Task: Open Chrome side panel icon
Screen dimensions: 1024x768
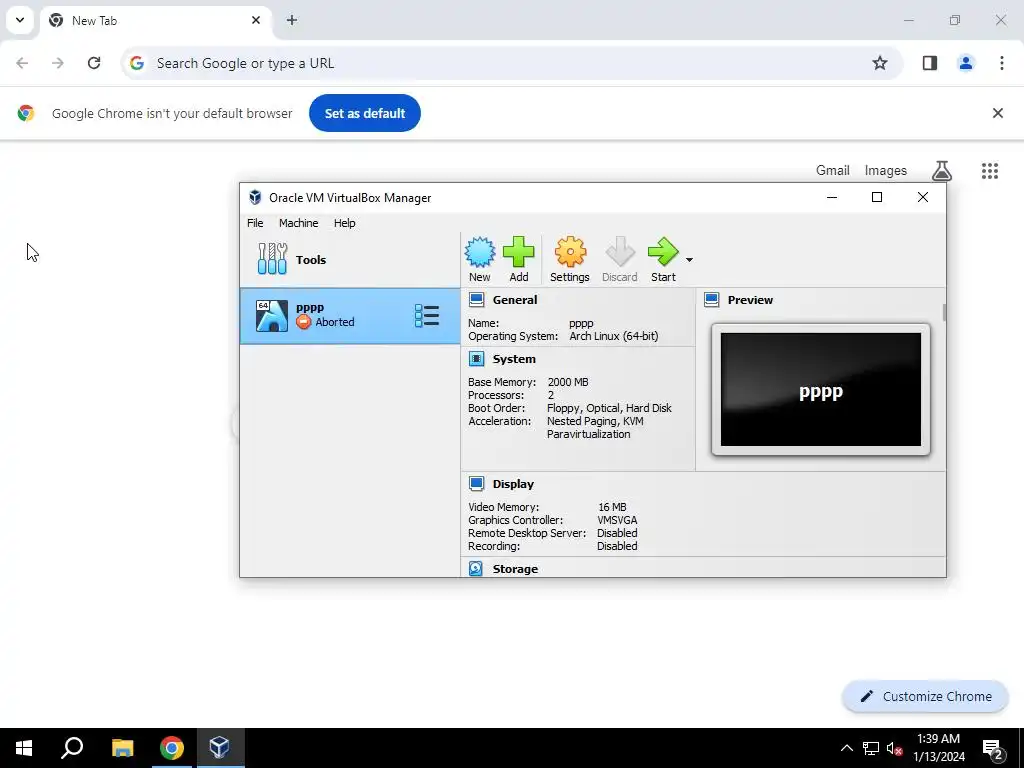Action: coord(930,63)
